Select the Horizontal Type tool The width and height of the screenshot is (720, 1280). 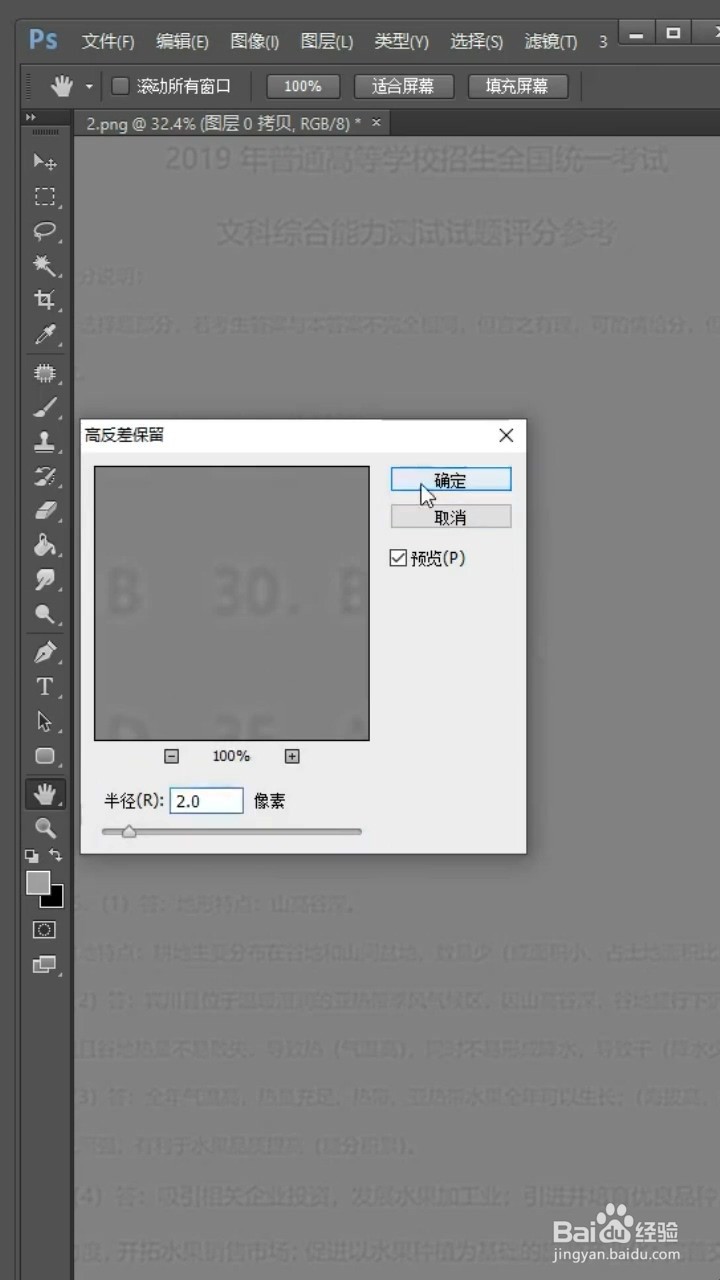click(x=44, y=687)
